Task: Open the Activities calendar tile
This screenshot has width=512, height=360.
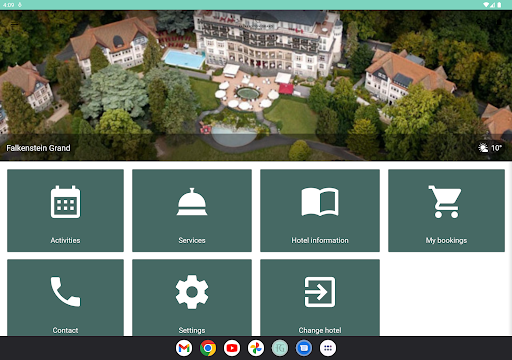Action: [65, 210]
